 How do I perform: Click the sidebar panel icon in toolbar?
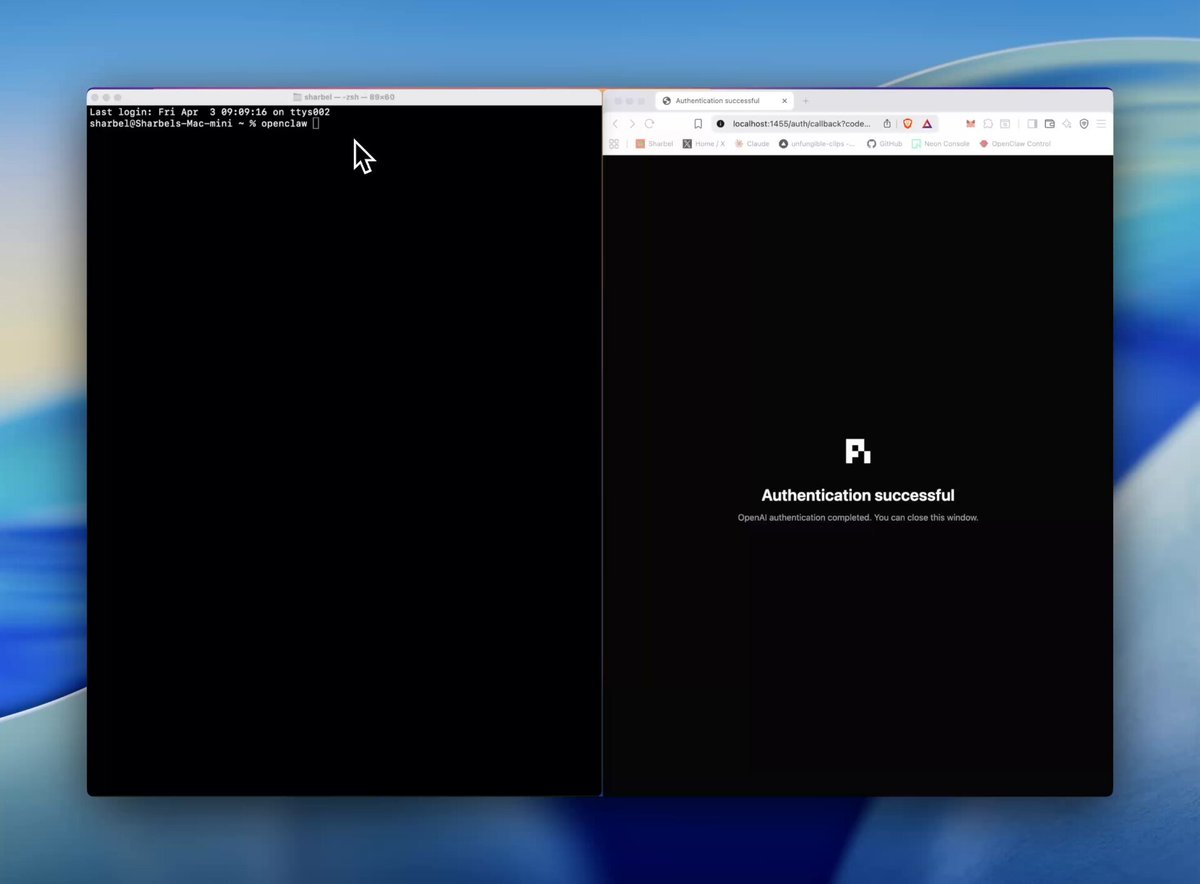1031,124
